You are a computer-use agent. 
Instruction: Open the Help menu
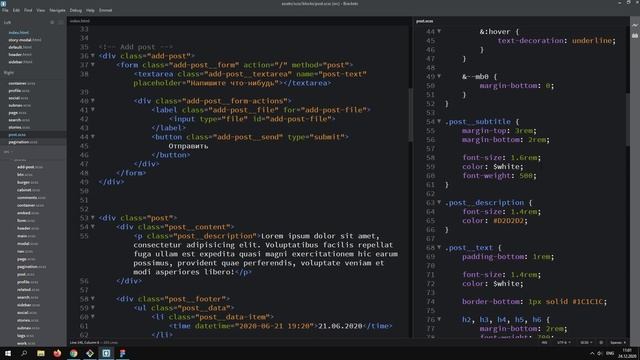[x=90, y=10]
